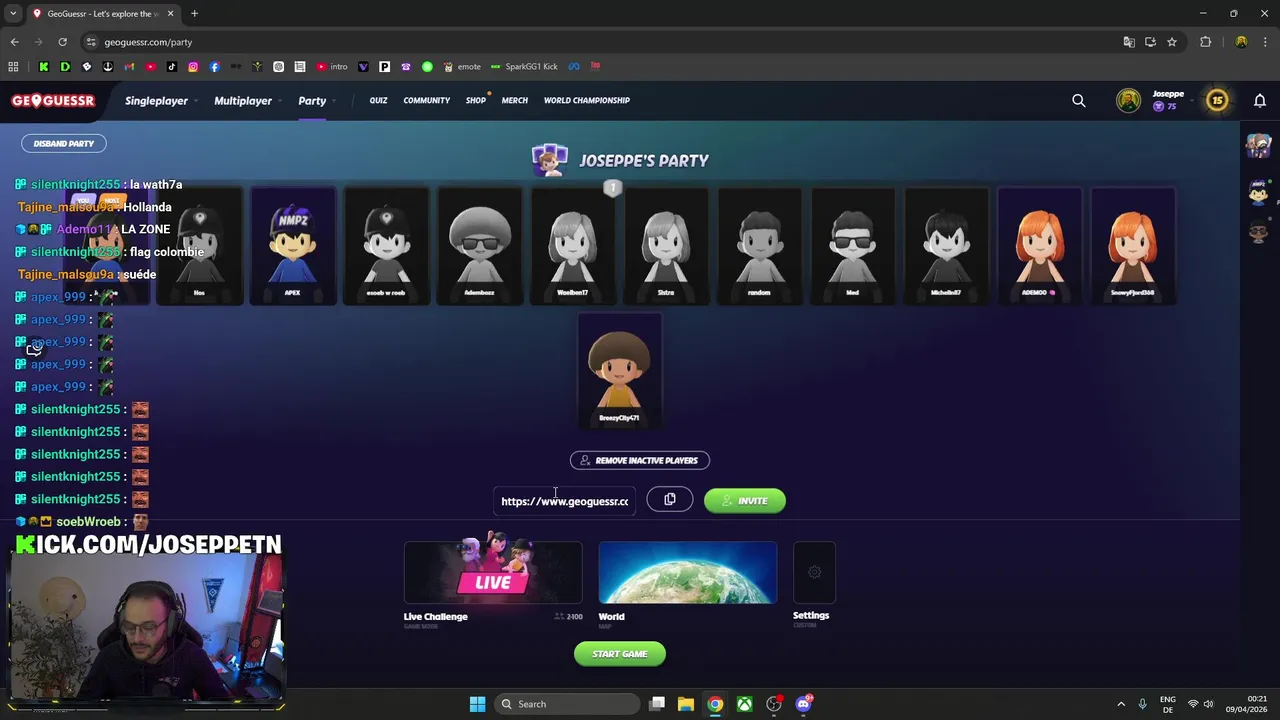Select the ADEMOO player card
Viewport: 1280px width, 720px height.
pos(1040,245)
